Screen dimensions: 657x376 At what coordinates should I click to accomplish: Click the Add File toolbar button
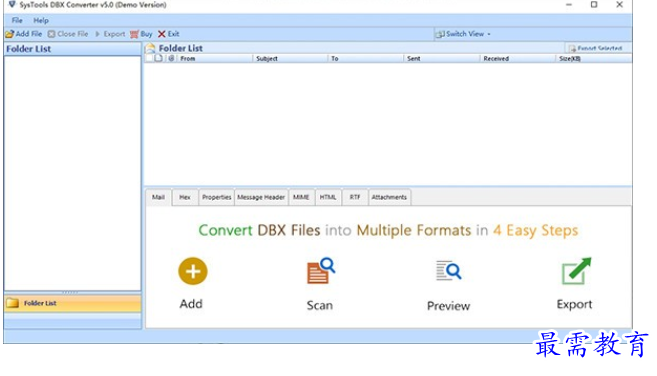tap(24, 34)
